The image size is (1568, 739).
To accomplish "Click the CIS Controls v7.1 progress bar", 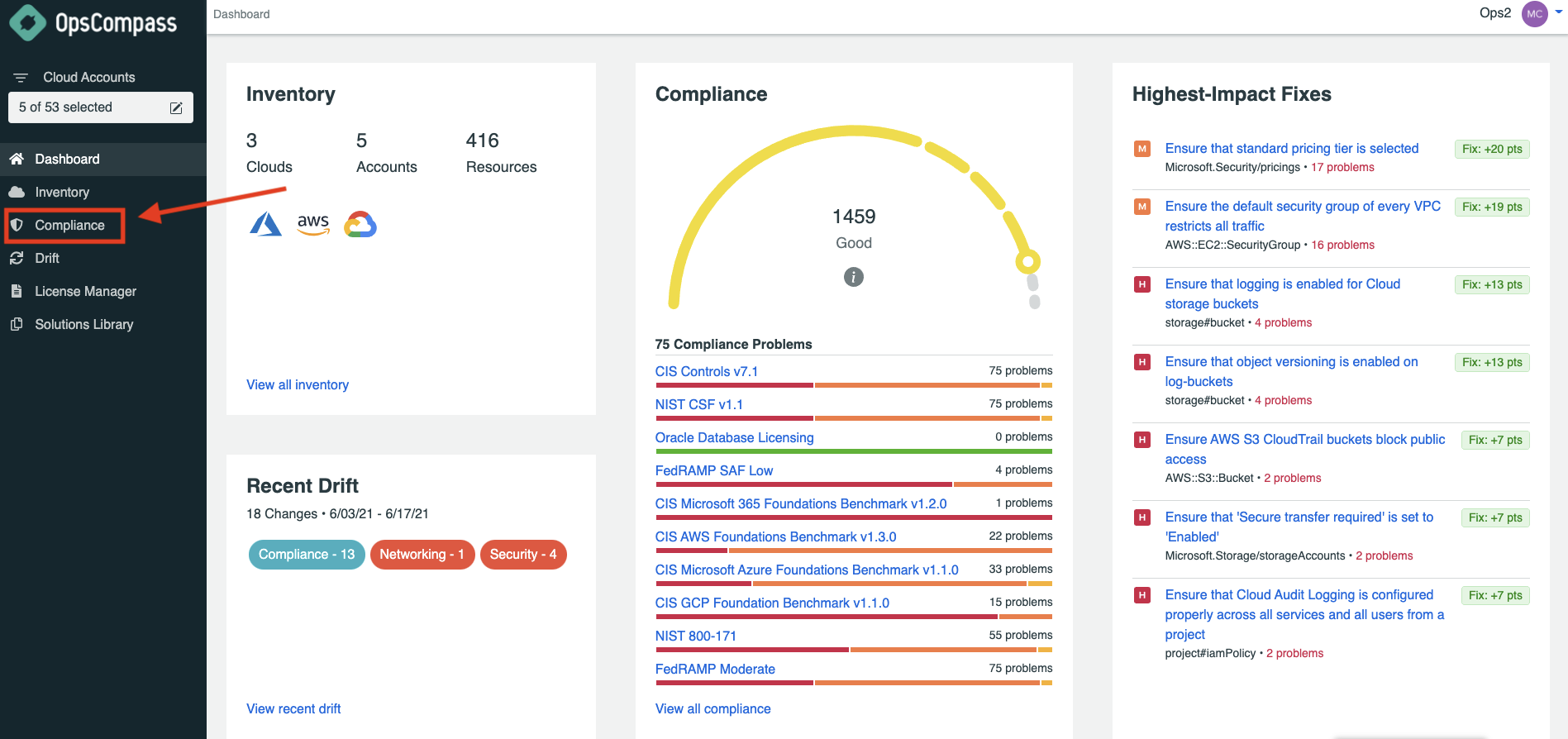I will [854, 385].
